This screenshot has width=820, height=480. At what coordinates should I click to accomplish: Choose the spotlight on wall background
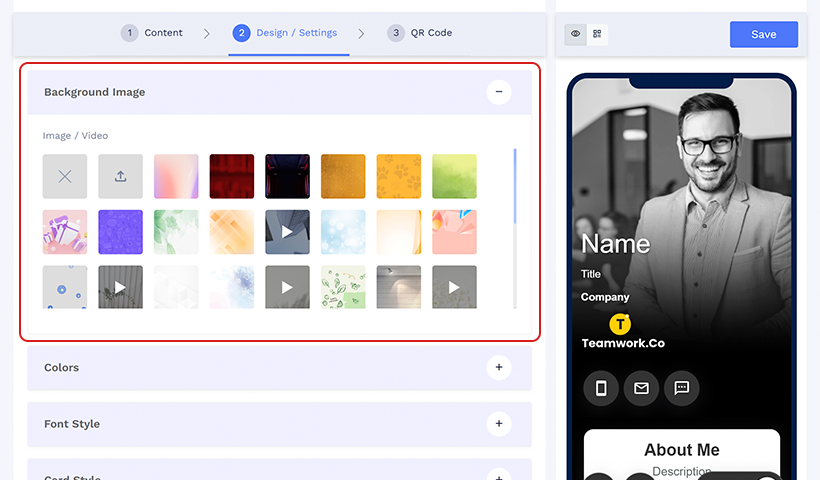(398, 287)
